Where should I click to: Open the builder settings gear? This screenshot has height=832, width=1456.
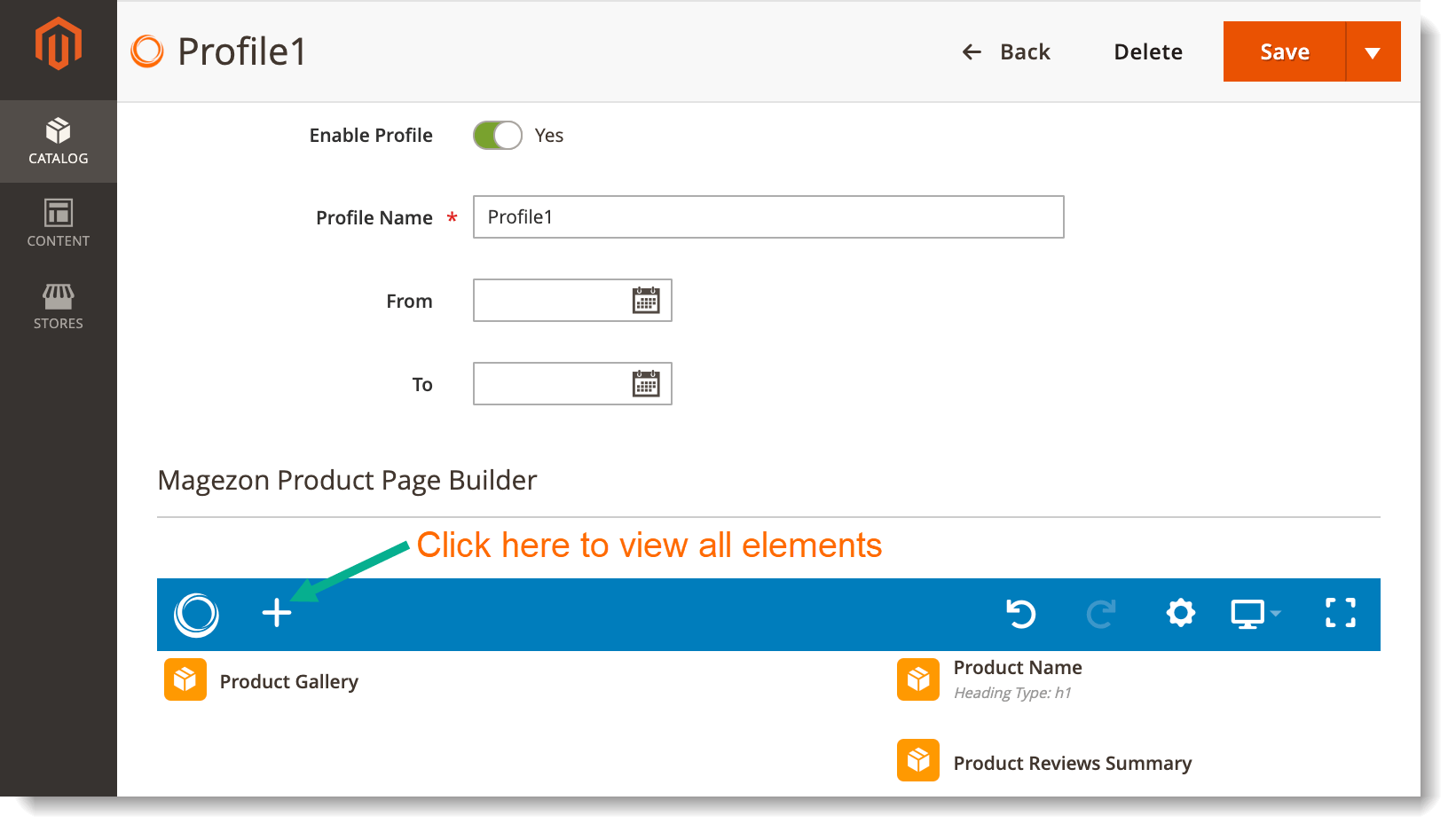pyautogui.click(x=1180, y=613)
